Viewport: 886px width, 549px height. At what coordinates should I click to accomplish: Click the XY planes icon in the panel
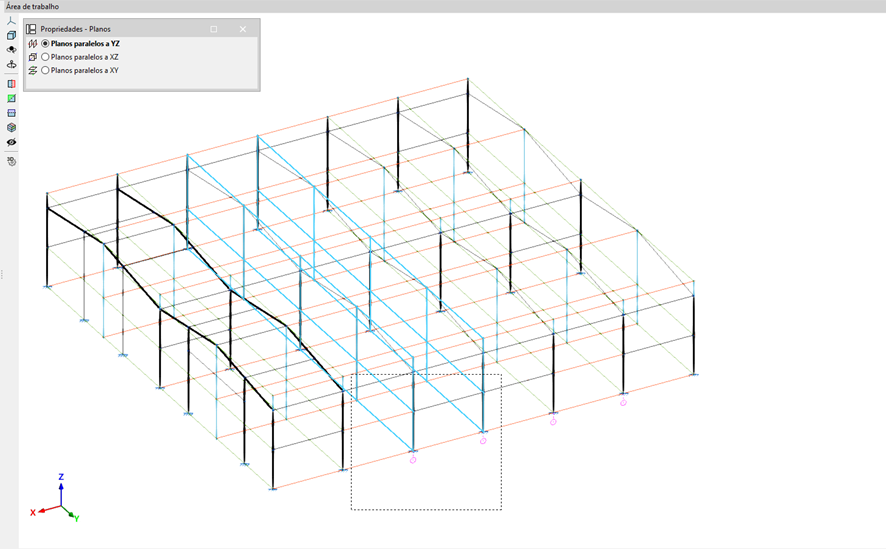coord(33,71)
